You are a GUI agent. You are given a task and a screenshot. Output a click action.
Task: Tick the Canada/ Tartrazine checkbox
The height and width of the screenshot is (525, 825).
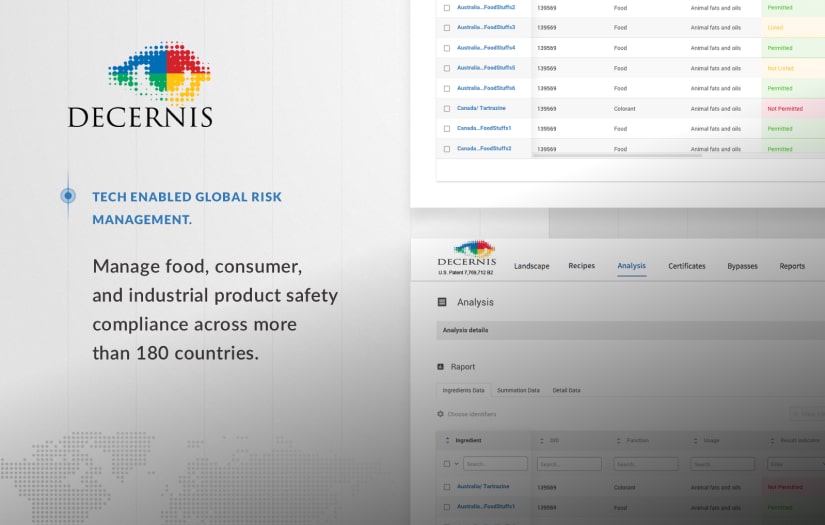tap(447, 109)
